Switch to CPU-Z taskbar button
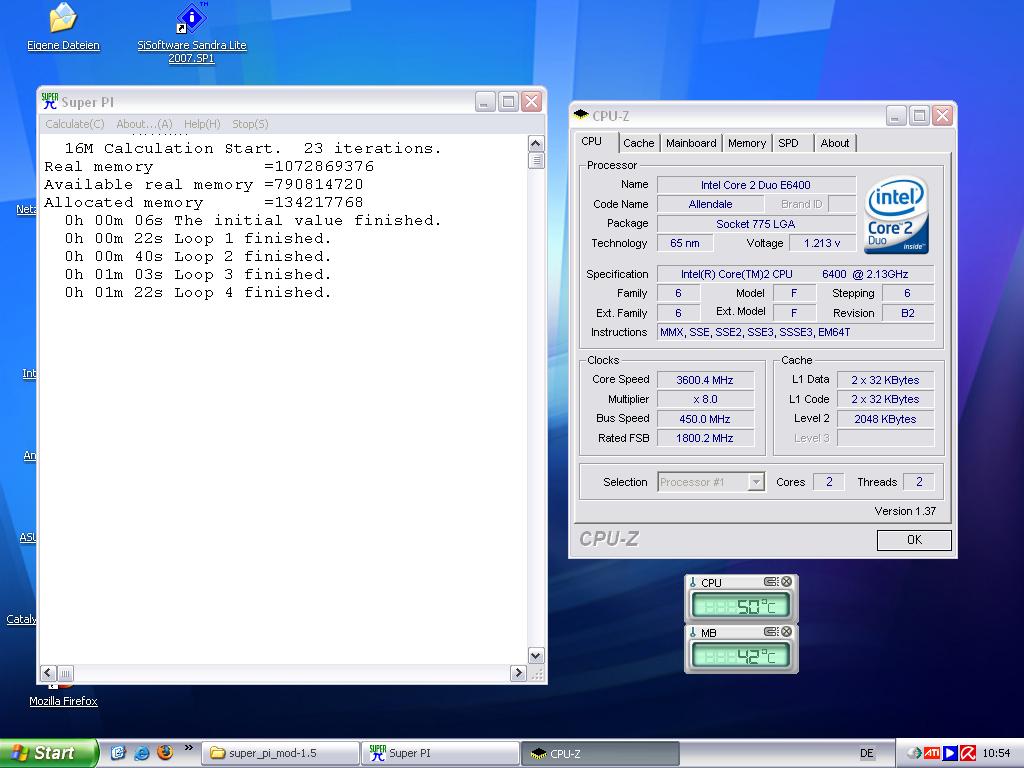Image resolution: width=1024 pixels, height=768 pixels. click(600, 753)
